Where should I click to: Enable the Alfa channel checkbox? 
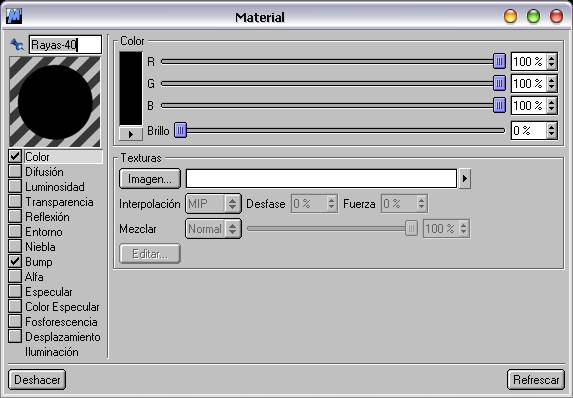15,276
